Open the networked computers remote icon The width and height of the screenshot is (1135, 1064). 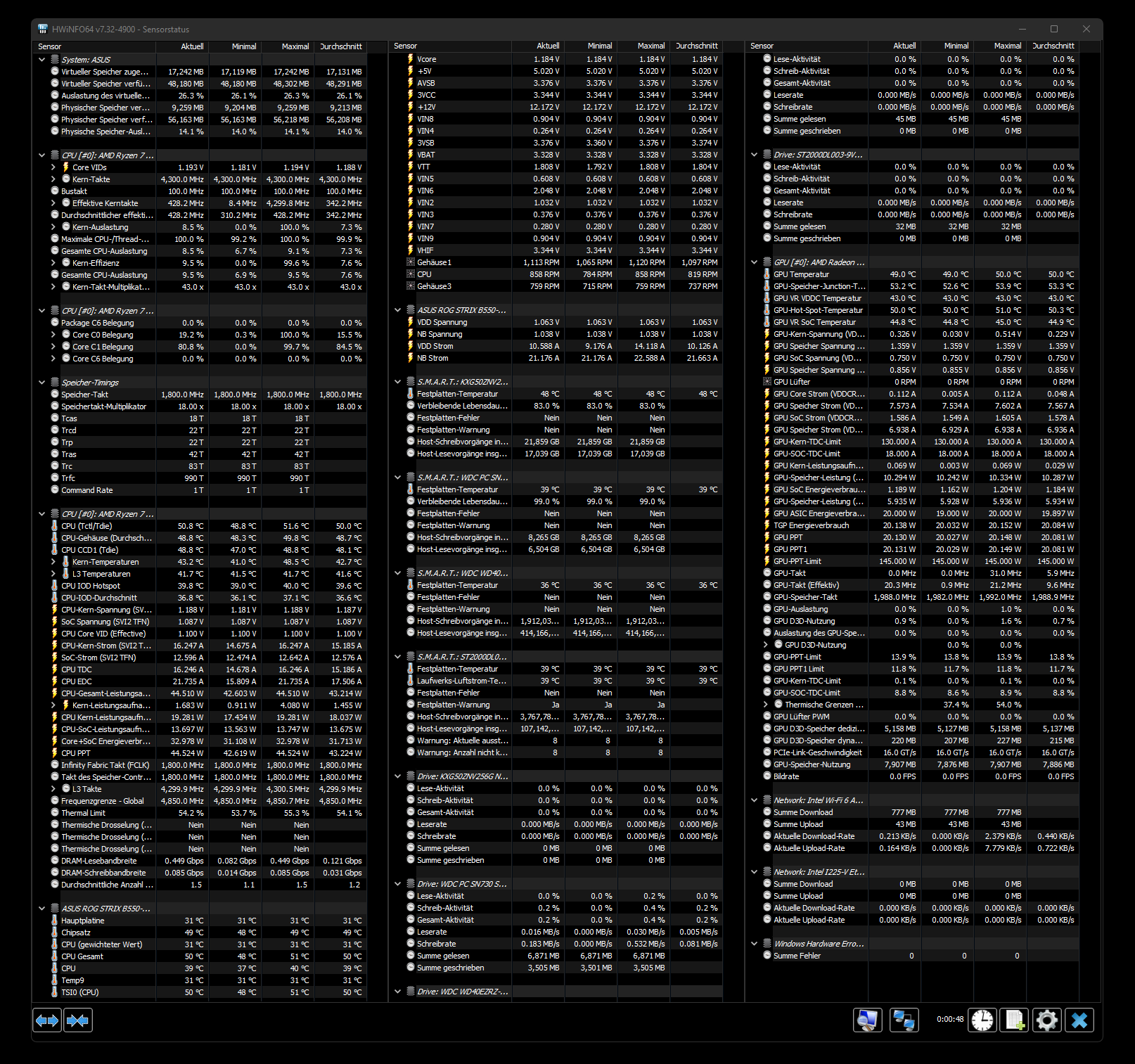(x=904, y=1020)
